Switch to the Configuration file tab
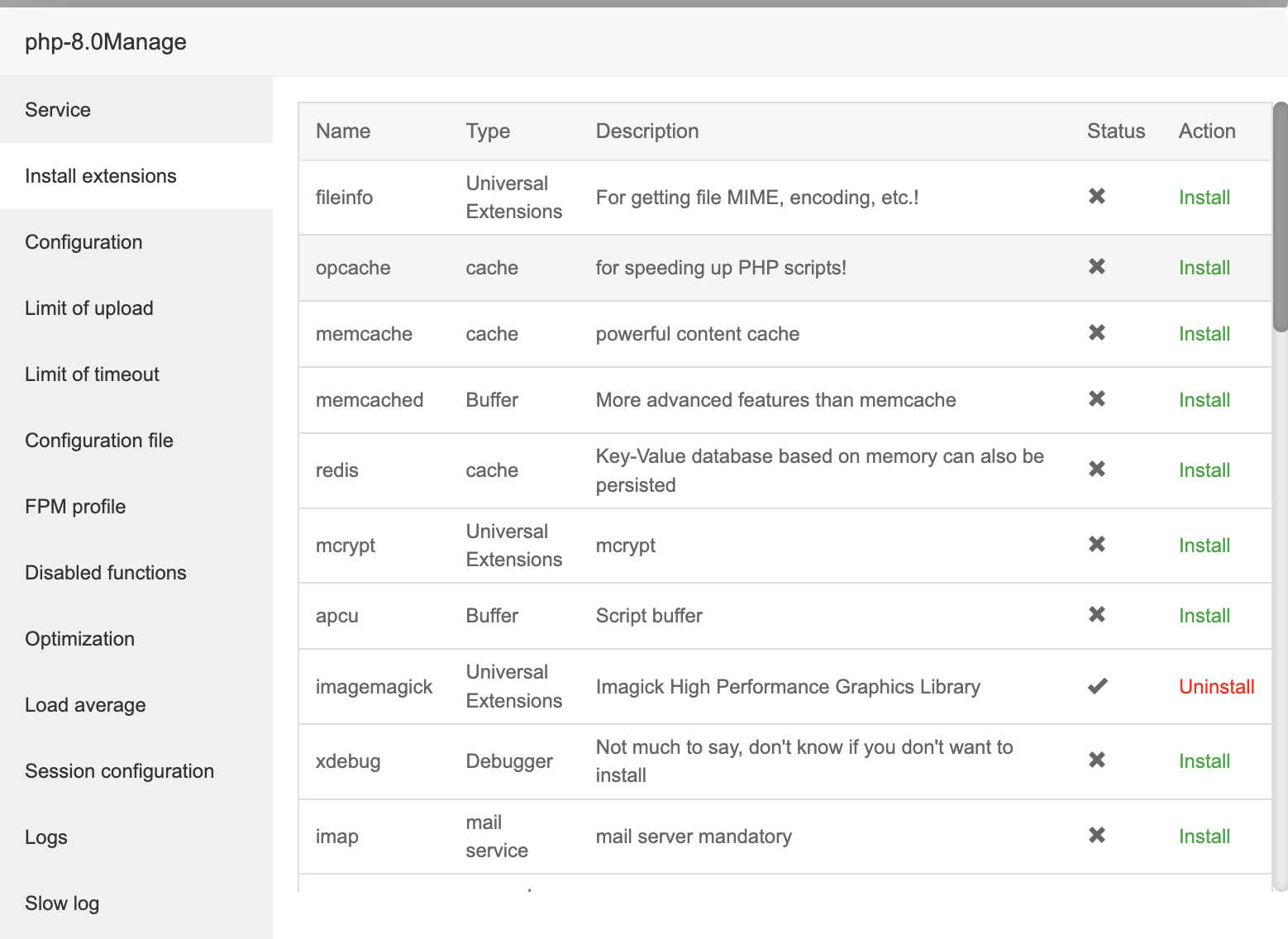1288x939 pixels. (x=99, y=441)
